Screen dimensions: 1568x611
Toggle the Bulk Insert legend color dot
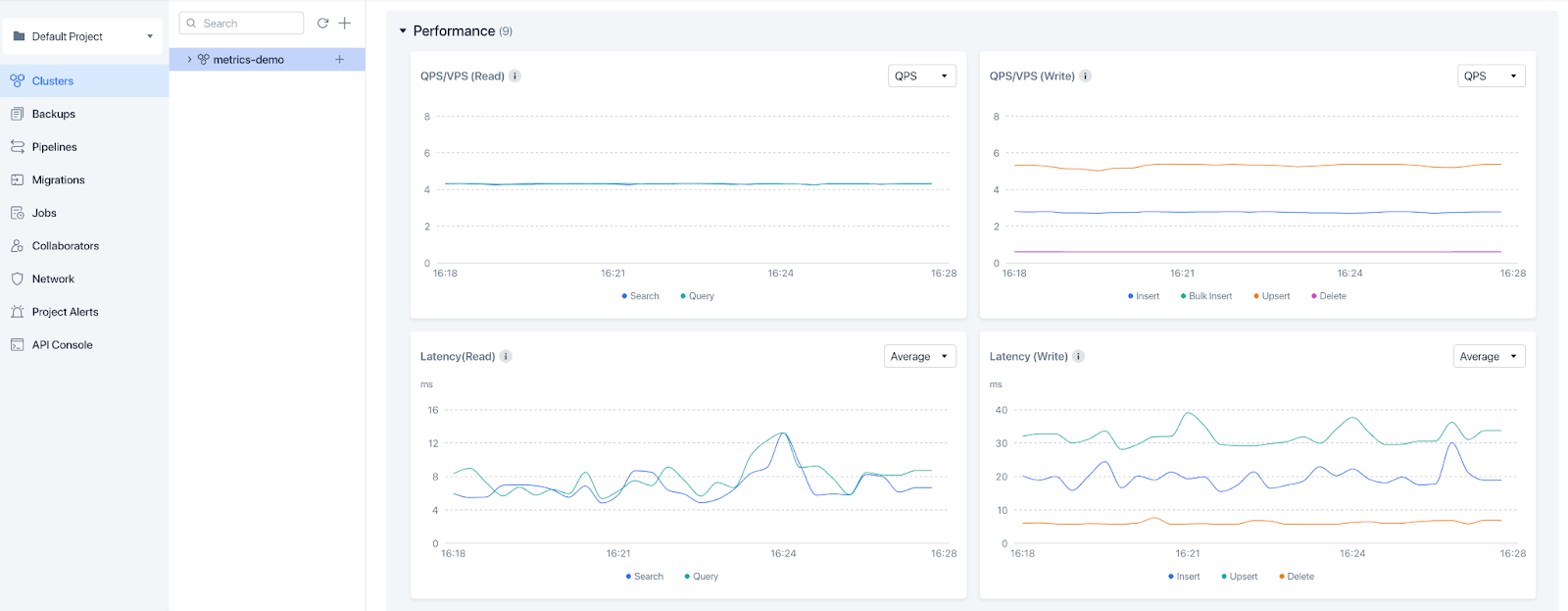1184,296
